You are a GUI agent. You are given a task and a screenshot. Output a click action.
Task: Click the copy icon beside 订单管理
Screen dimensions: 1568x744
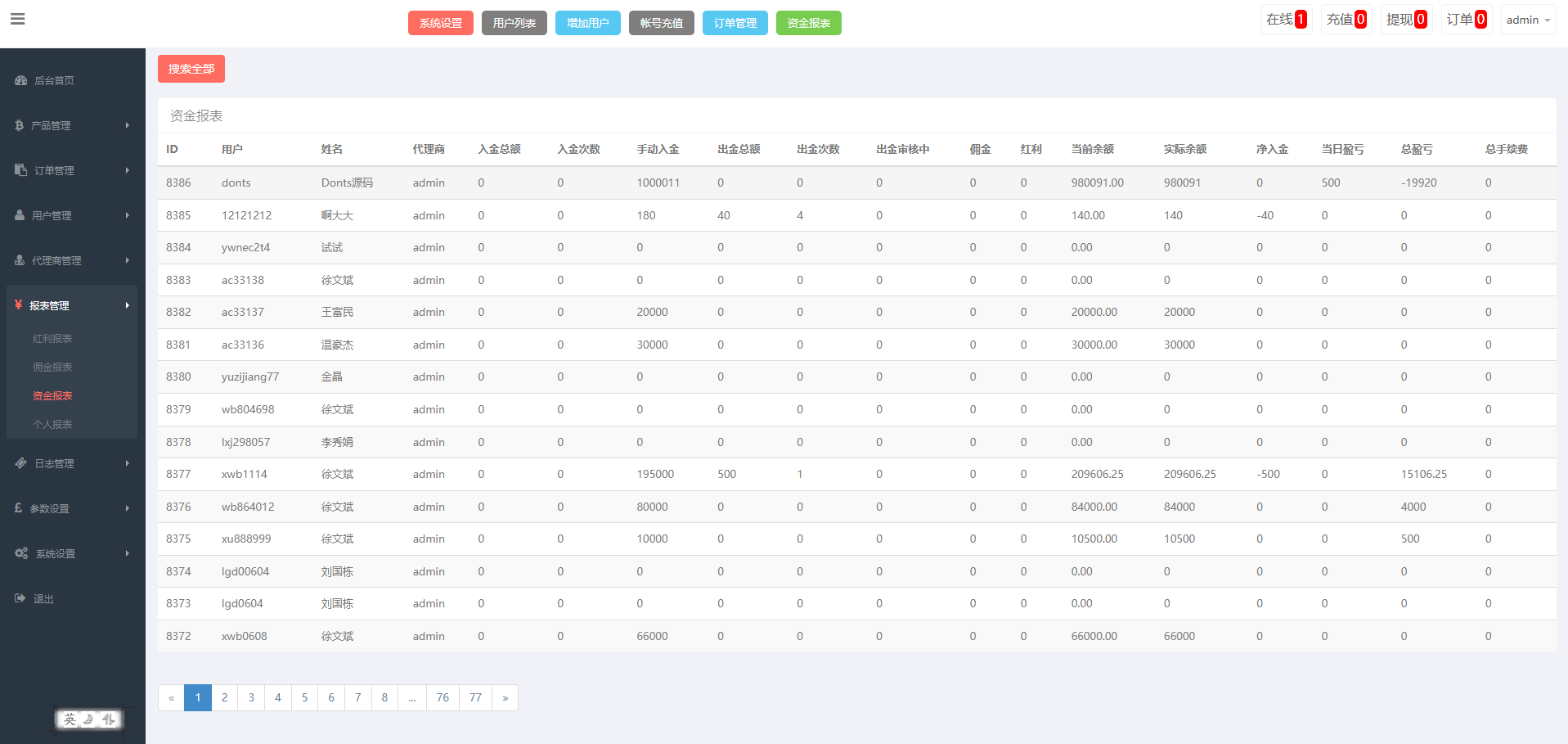(21, 170)
